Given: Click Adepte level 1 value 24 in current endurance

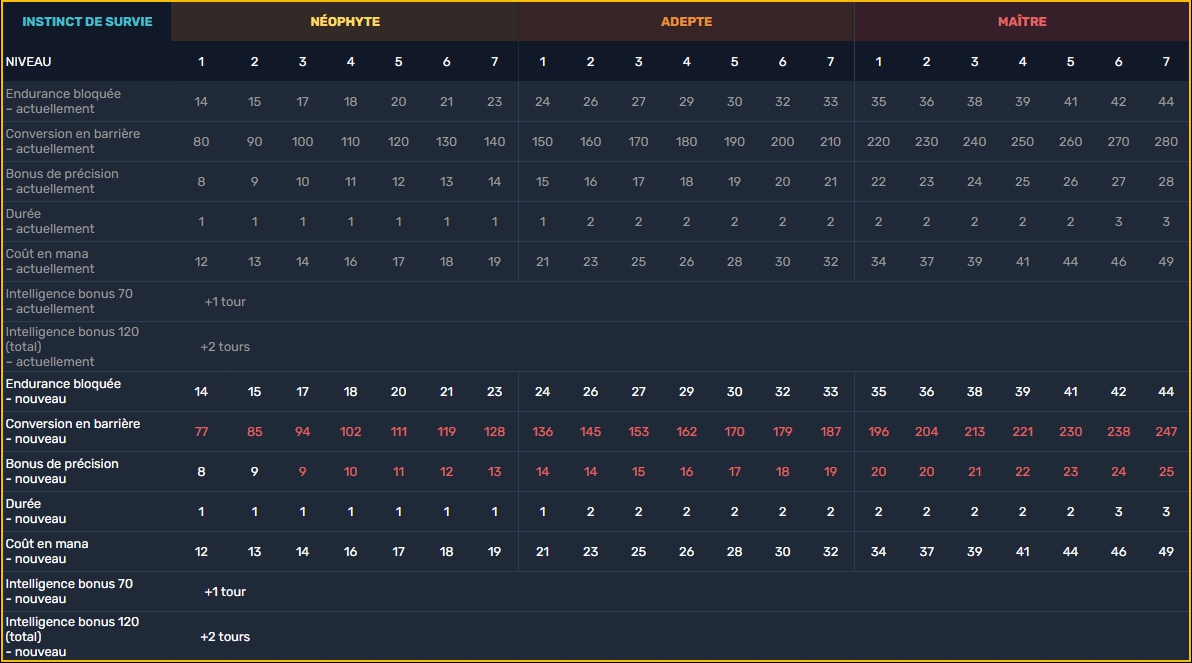Looking at the screenshot, I should (x=543, y=101).
